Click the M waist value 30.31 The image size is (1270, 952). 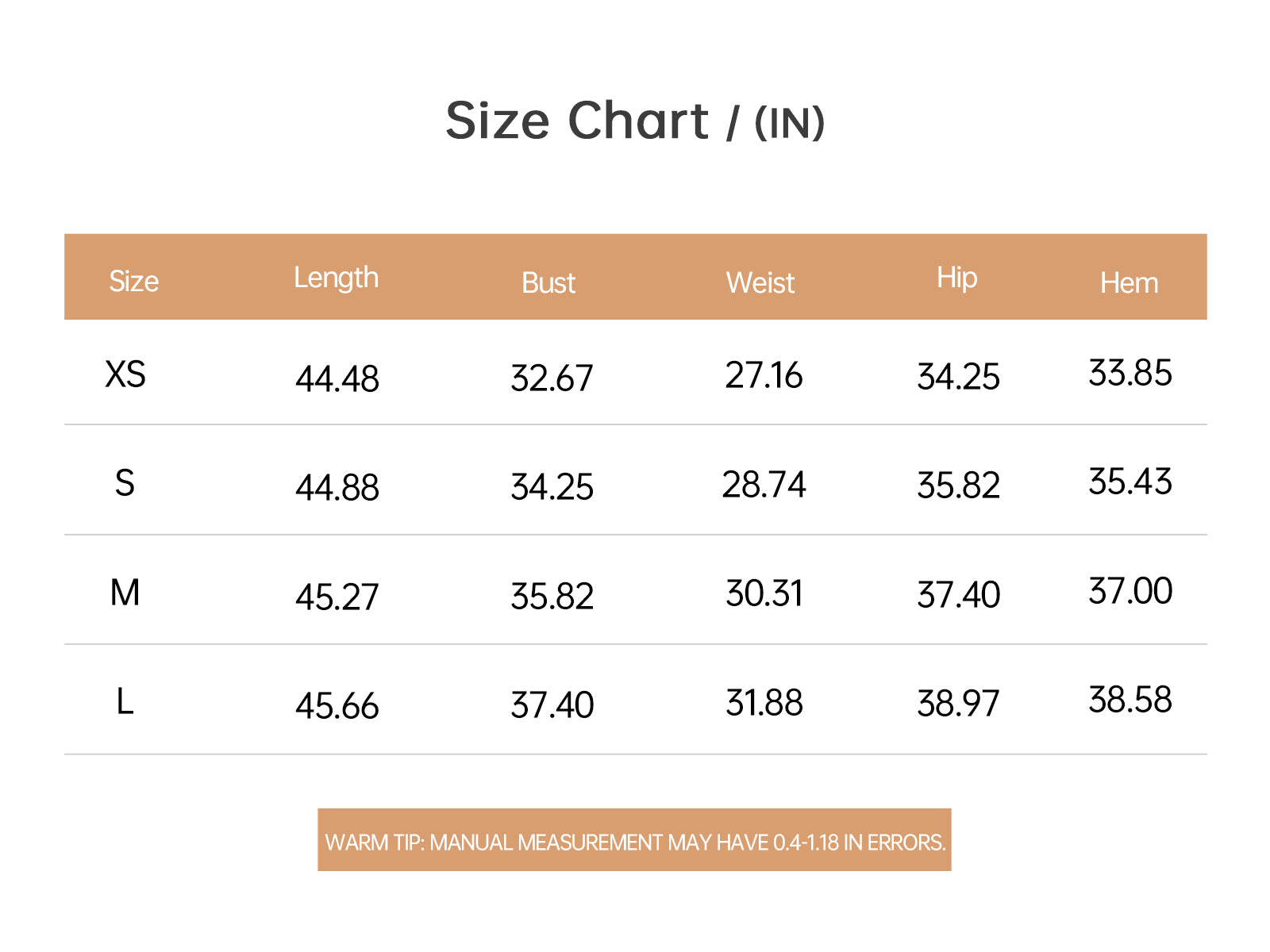click(x=764, y=594)
